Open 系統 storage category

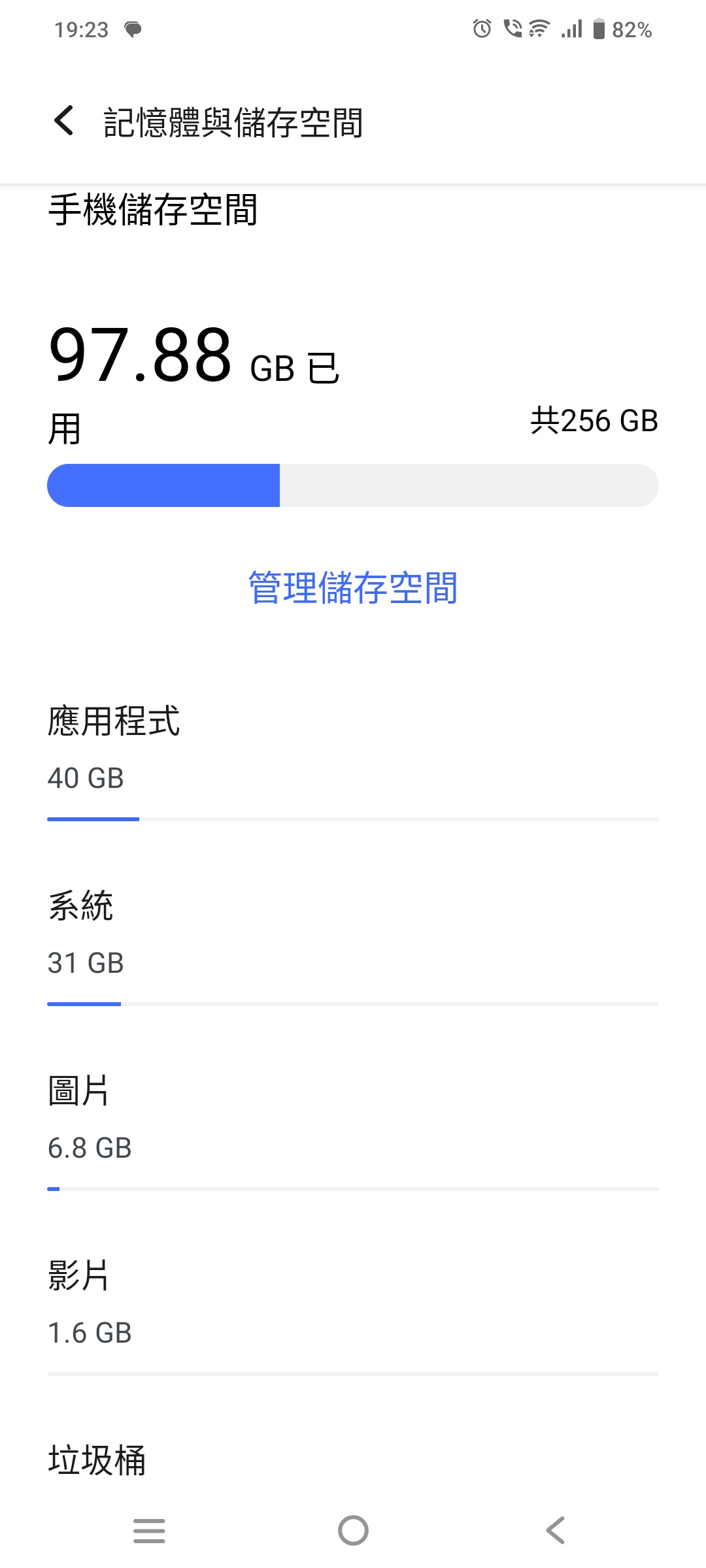pos(81,907)
